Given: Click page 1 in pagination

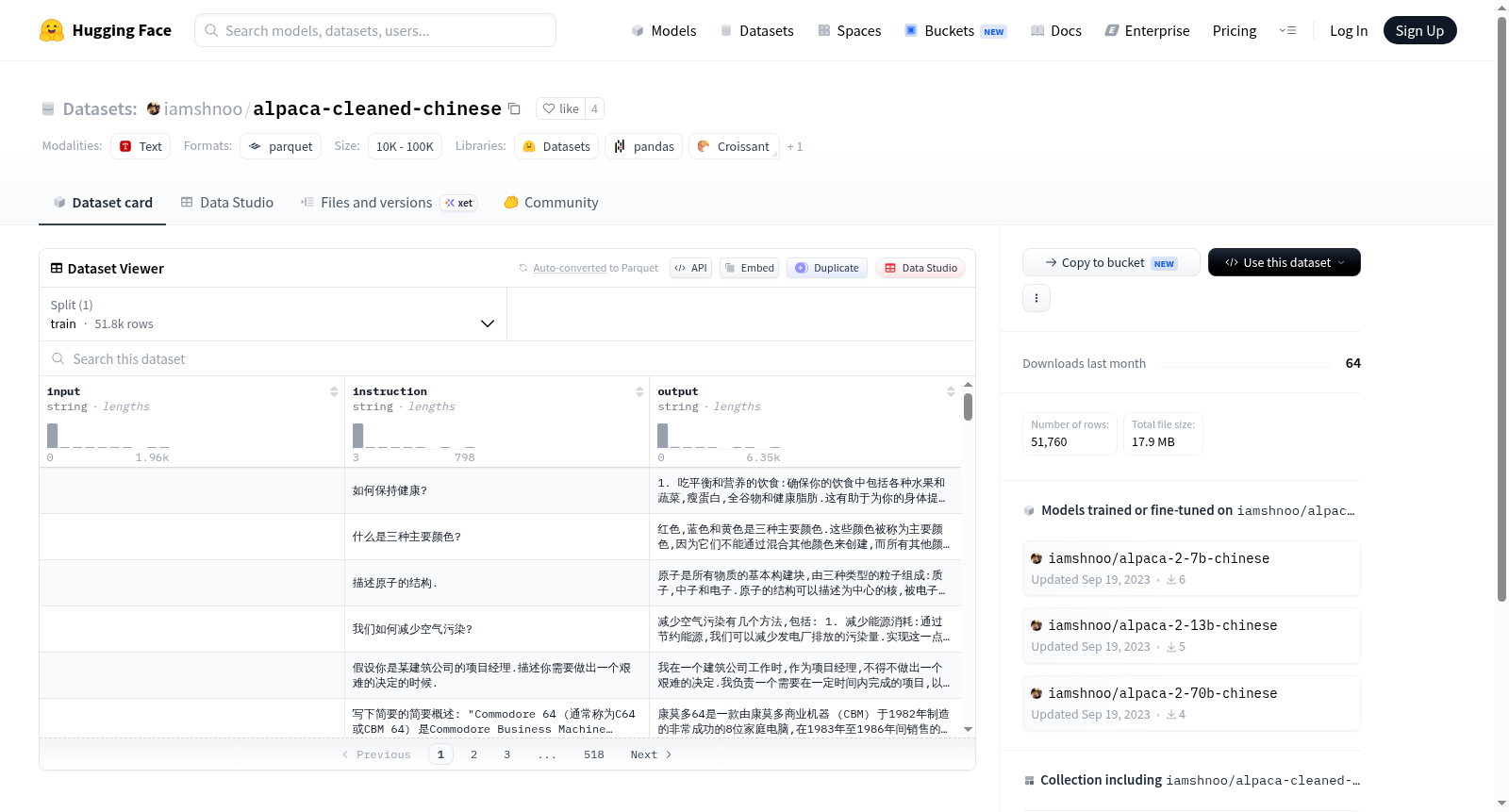Looking at the screenshot, I should tap(440, 754).
